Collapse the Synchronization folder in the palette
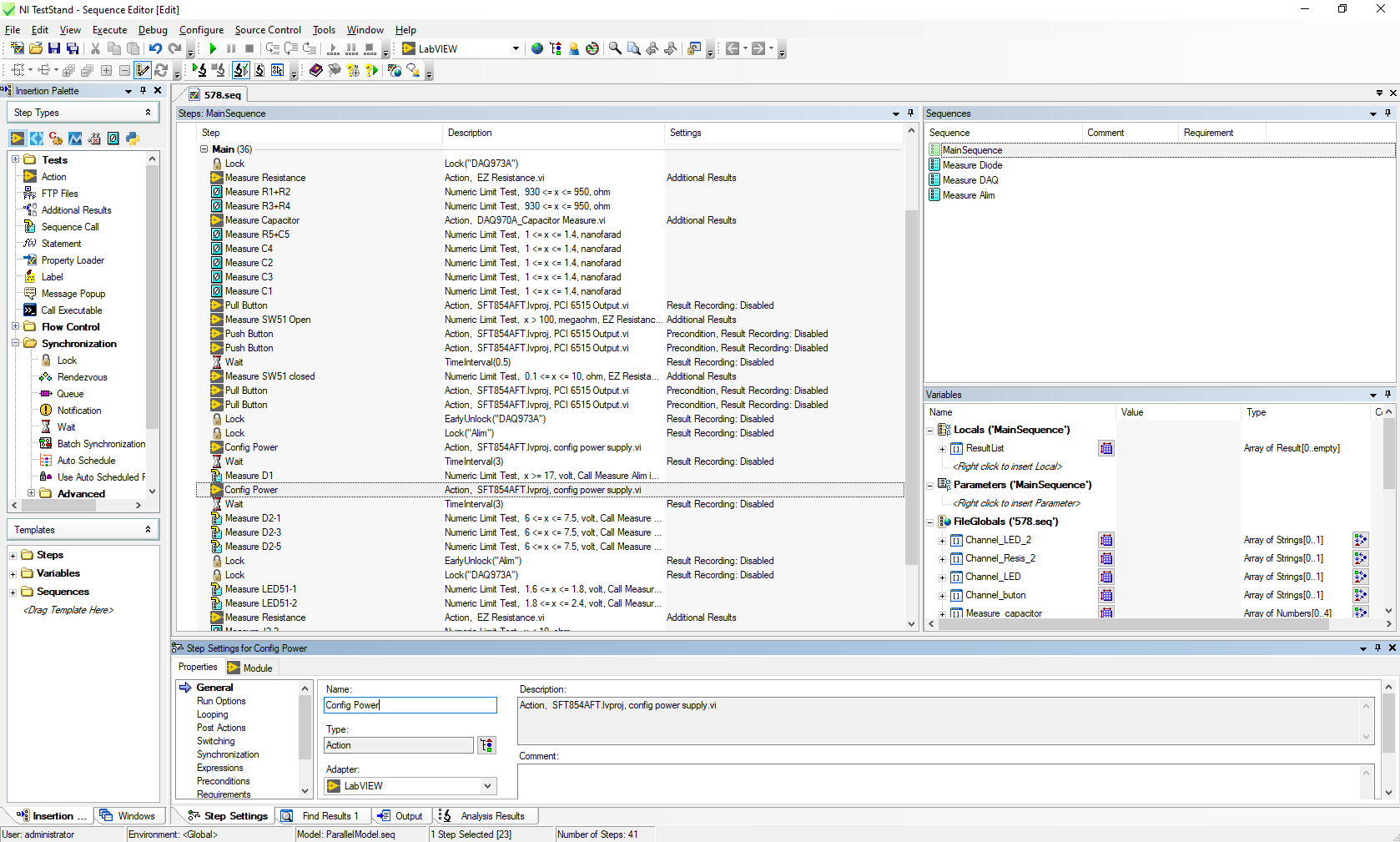Image resolution: width=1400 pixels, height=842 pixels. pos(15,343)
